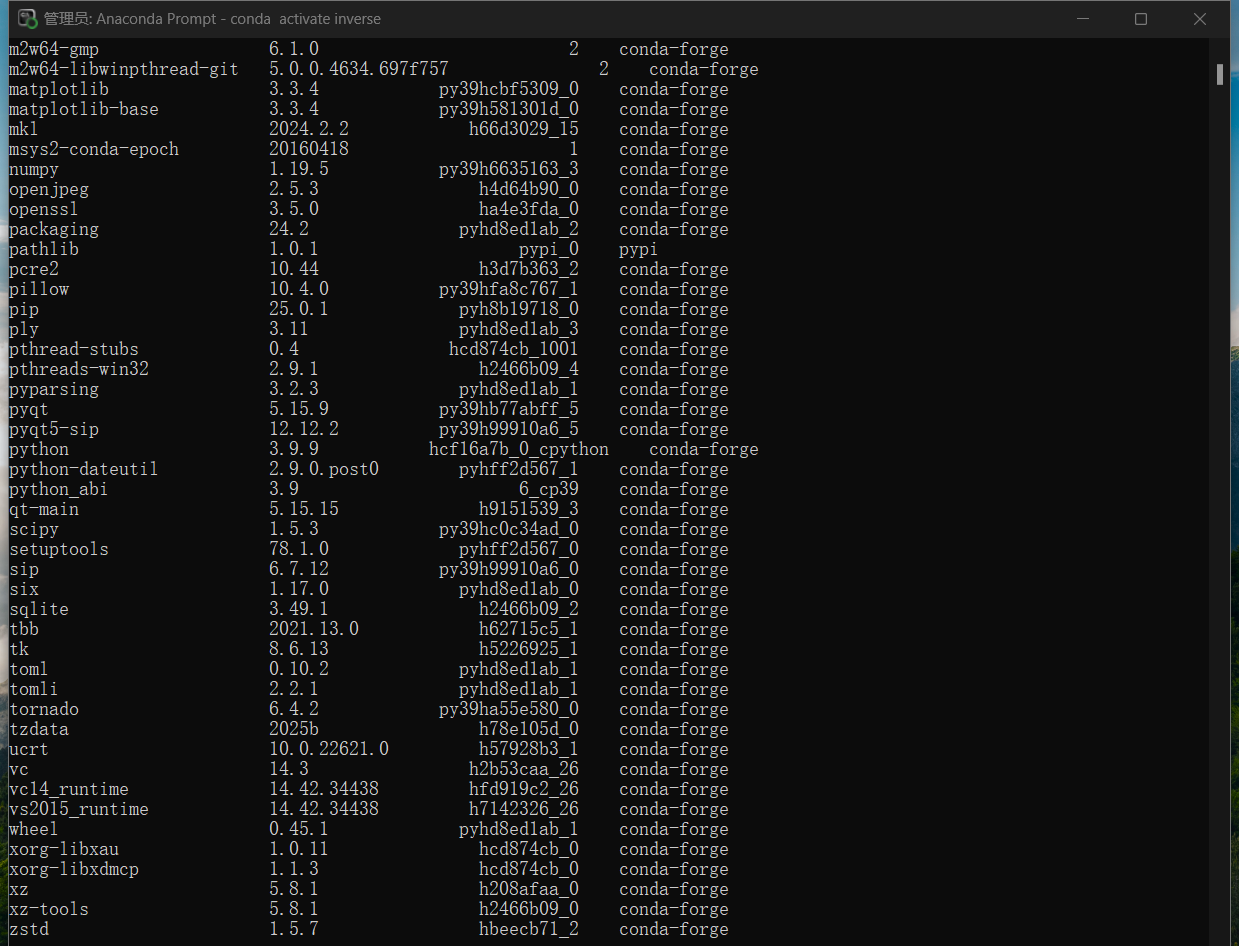This screenshot has width=1239, height=946.
Task: Select the 'pyqt5-sip' package name
Action: tap(54, 429)
